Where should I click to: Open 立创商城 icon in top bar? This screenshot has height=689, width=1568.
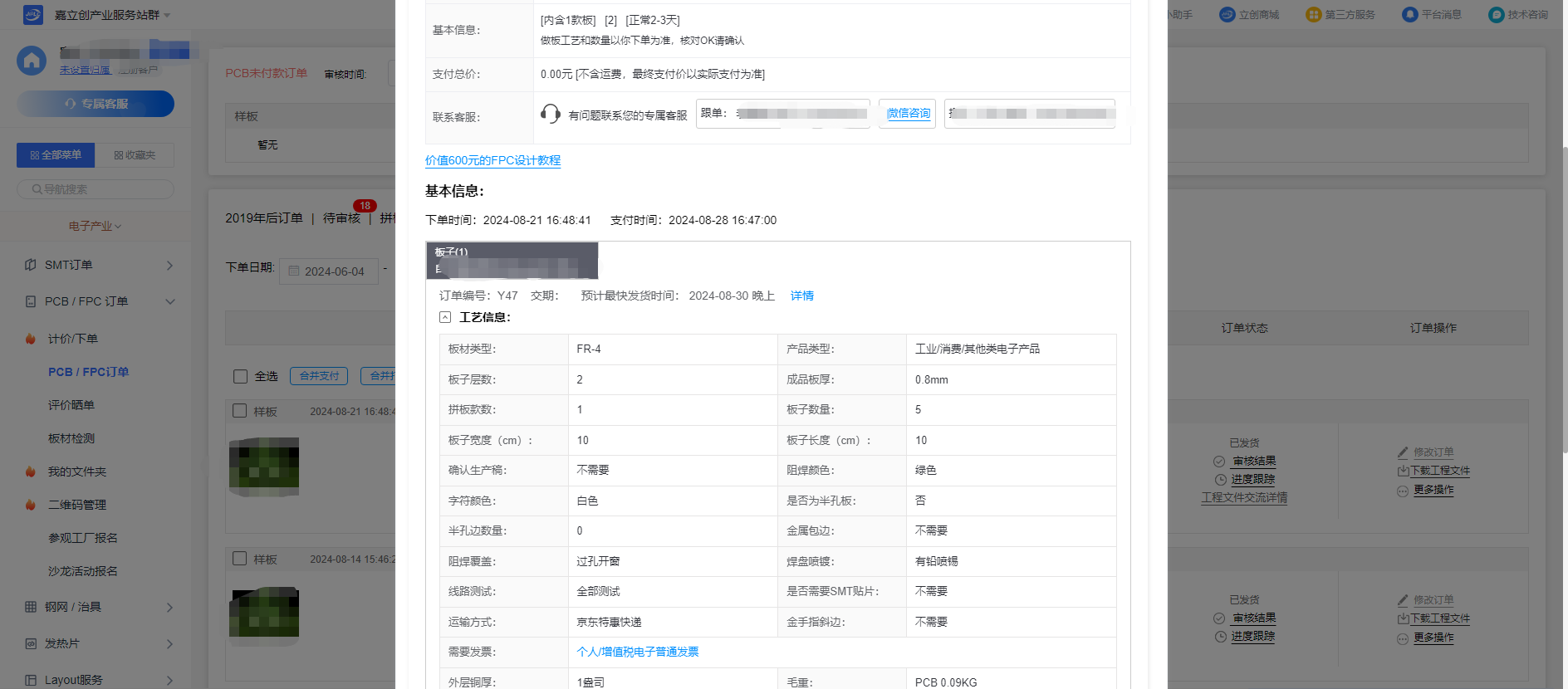[x=1227, y=15]
